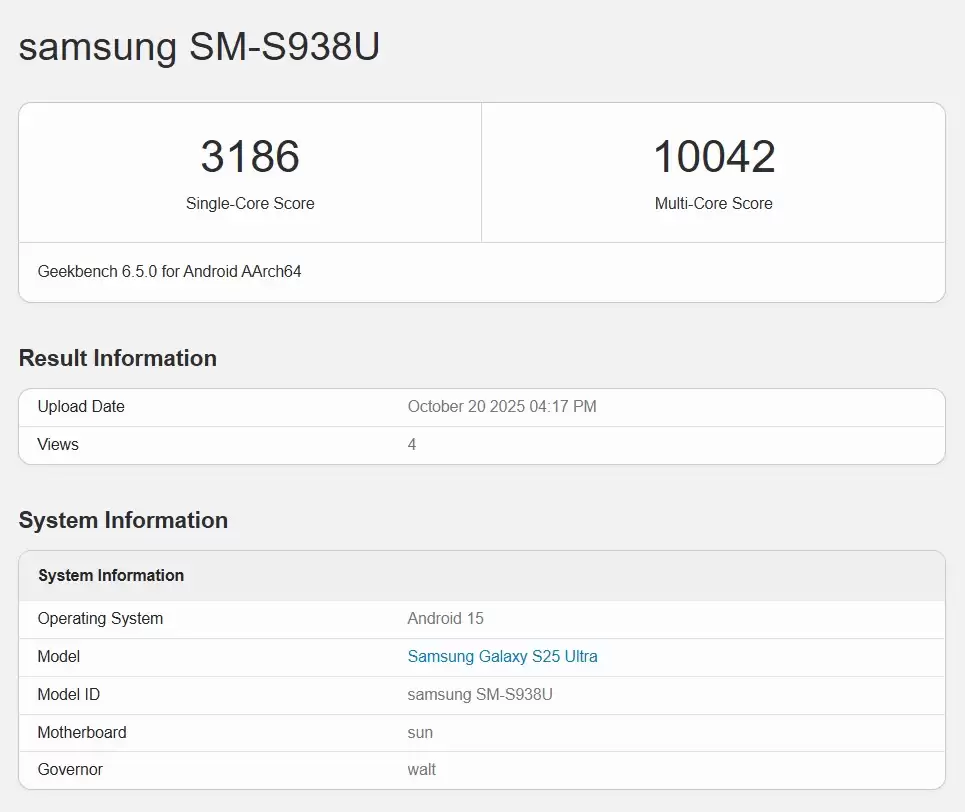965x812 pixels.
Task: Select the System Information heading
Action: point(124,520)
